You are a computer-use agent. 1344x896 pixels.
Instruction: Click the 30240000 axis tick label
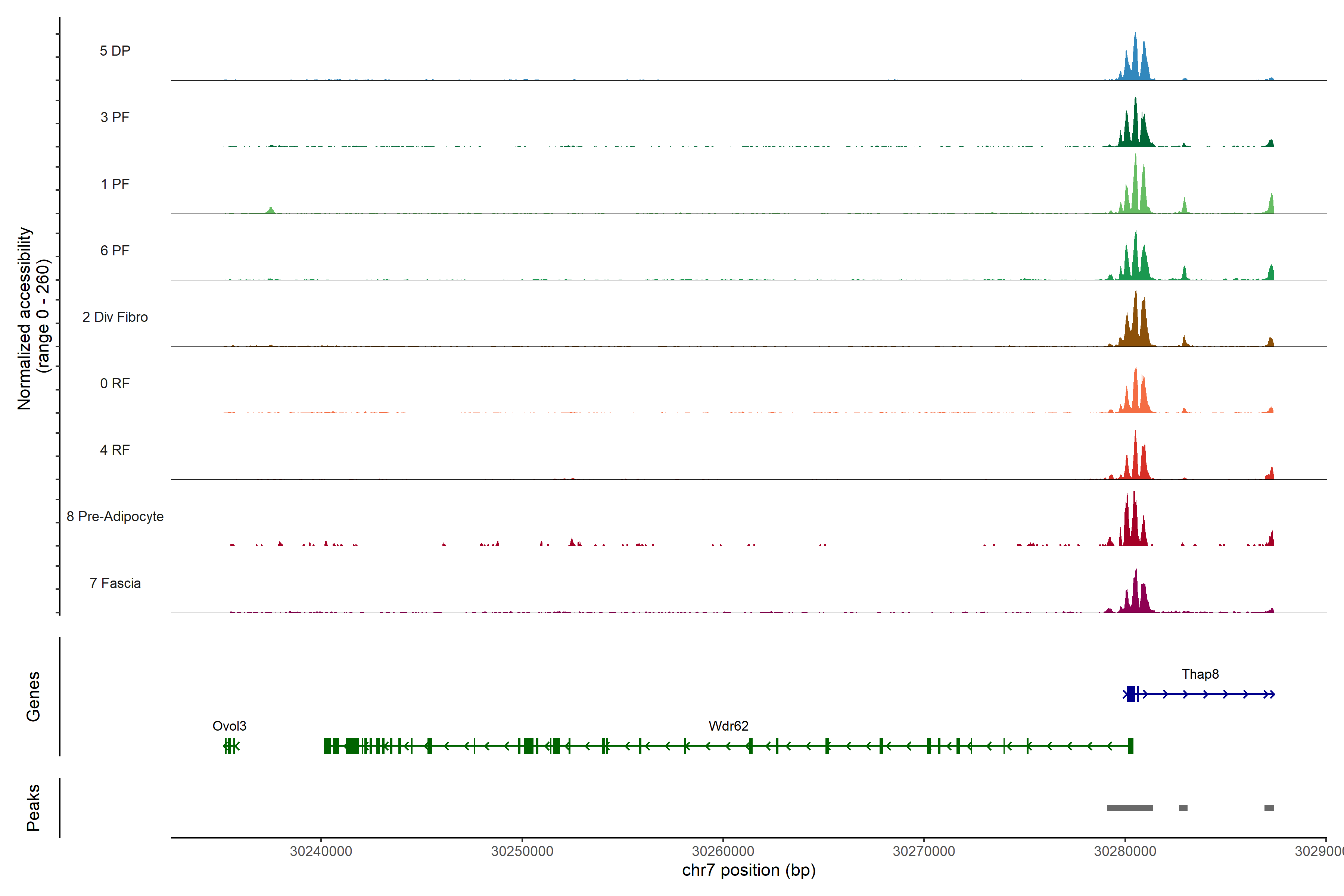point(321,852)
